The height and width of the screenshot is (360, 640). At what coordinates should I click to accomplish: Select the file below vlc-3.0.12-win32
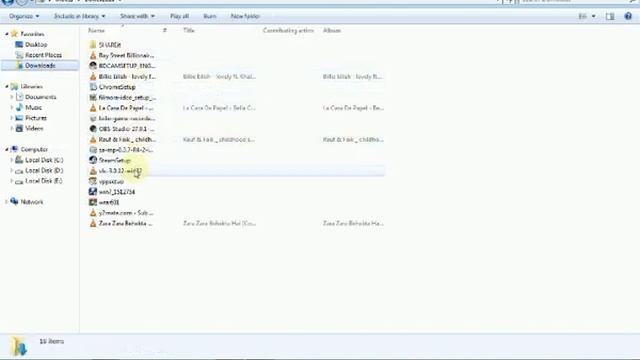pos(111,181)
